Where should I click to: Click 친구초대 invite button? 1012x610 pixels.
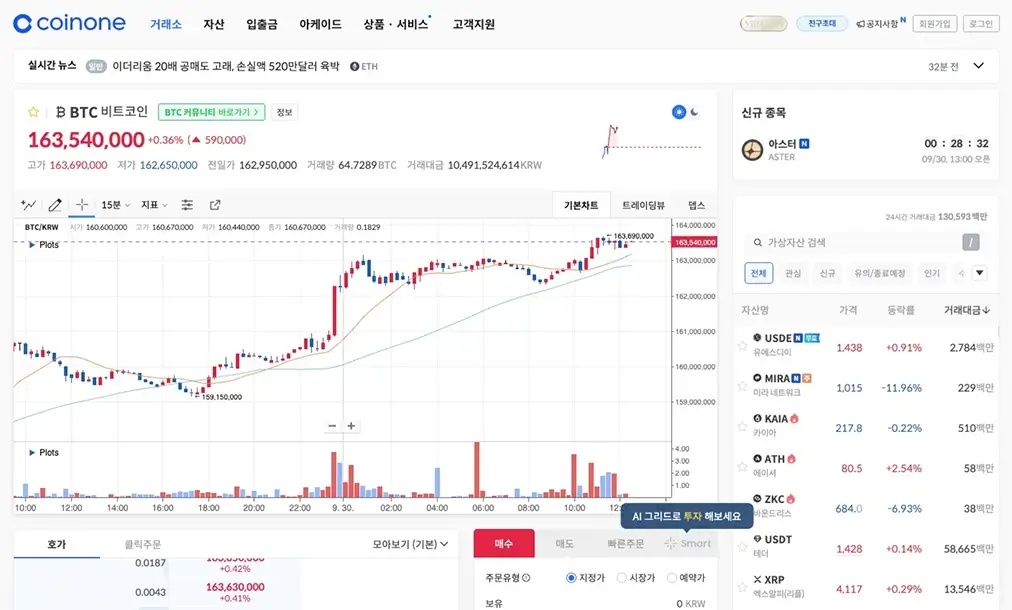(822, 23)
